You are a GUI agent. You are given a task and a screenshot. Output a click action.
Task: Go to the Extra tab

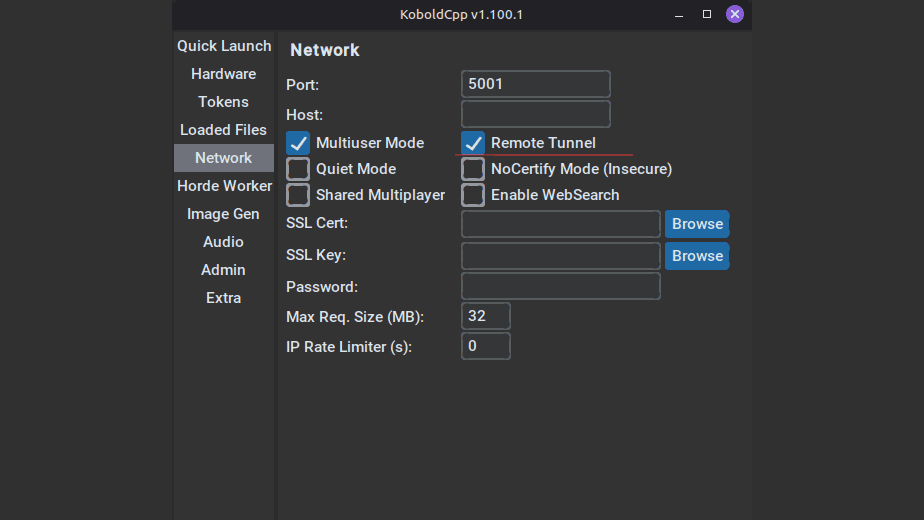click(x=224, y=298)
